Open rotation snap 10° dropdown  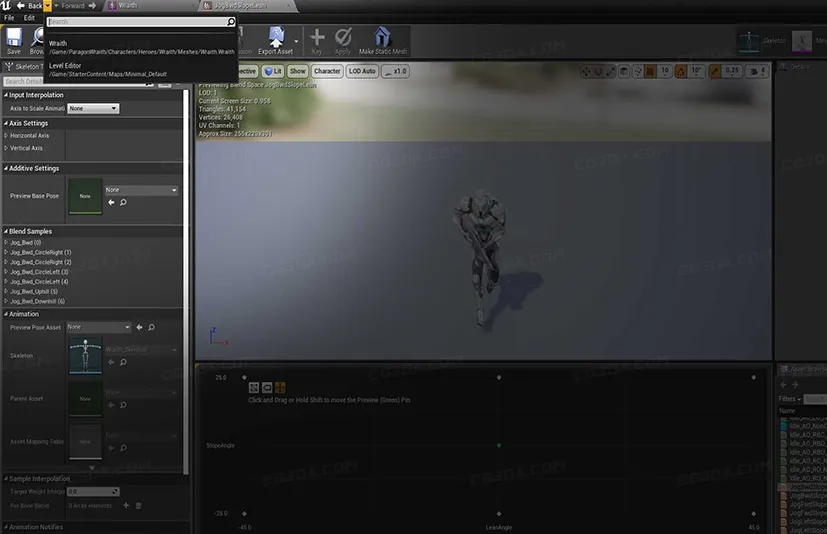point(696,71)
